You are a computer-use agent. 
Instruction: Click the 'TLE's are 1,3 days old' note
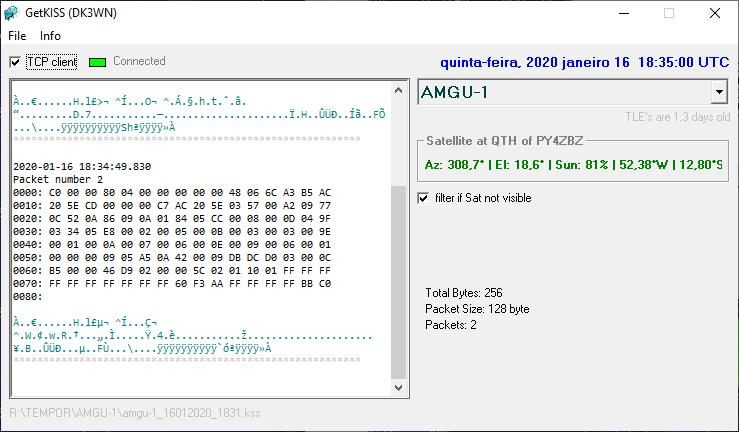[x=677, y=117]
